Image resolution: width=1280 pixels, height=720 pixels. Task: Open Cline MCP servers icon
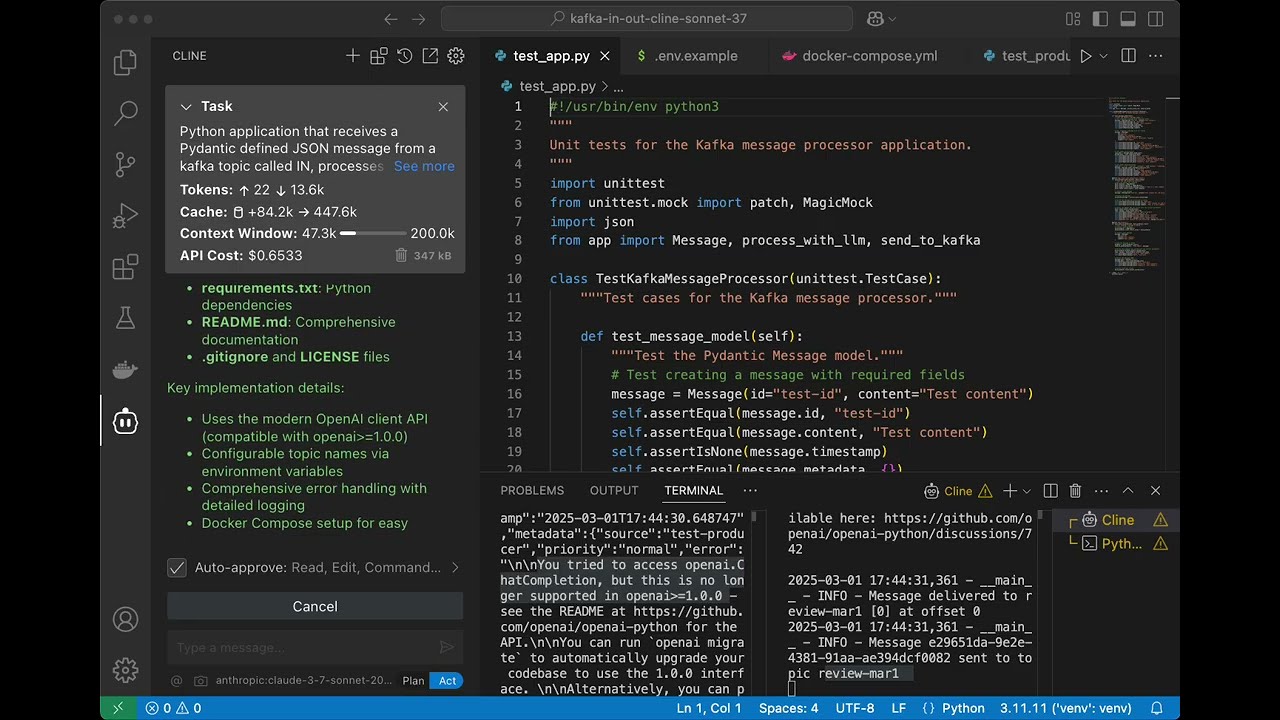coord(379,56)
